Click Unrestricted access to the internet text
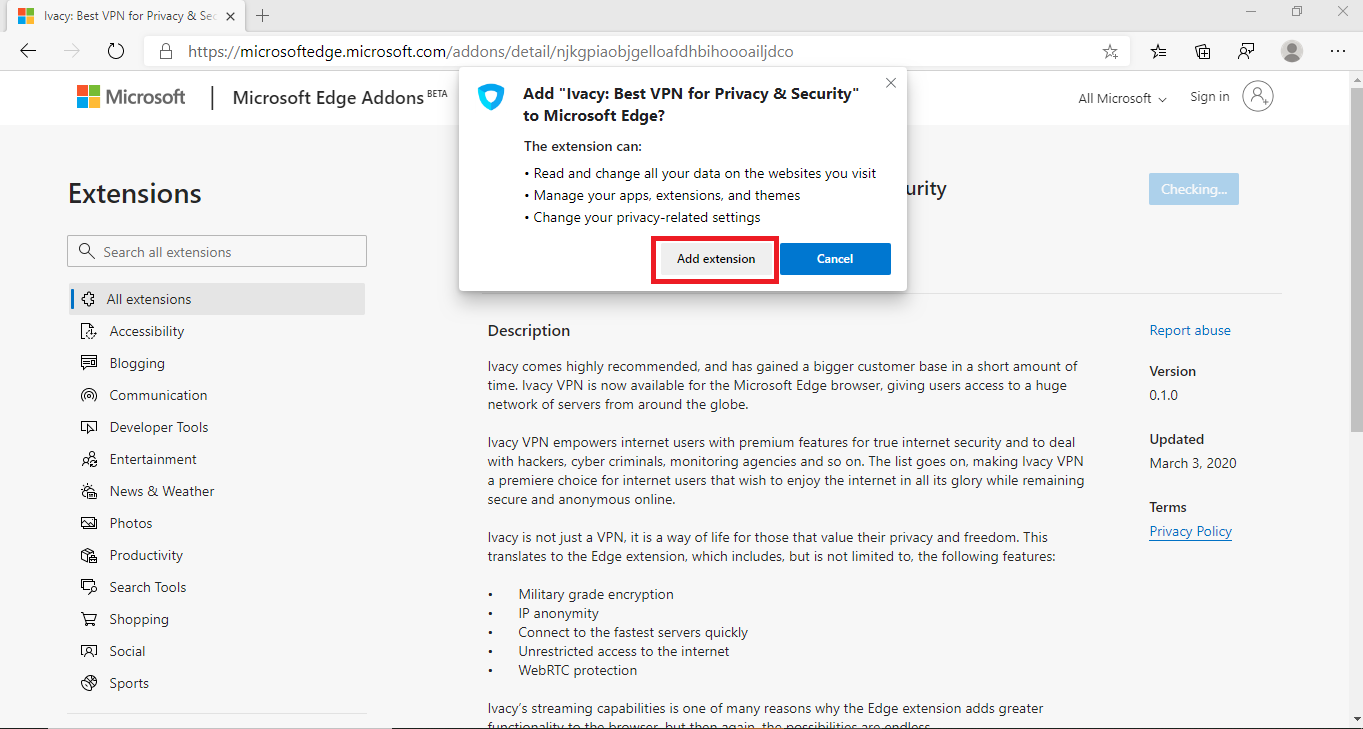 (x=624, y=651)
